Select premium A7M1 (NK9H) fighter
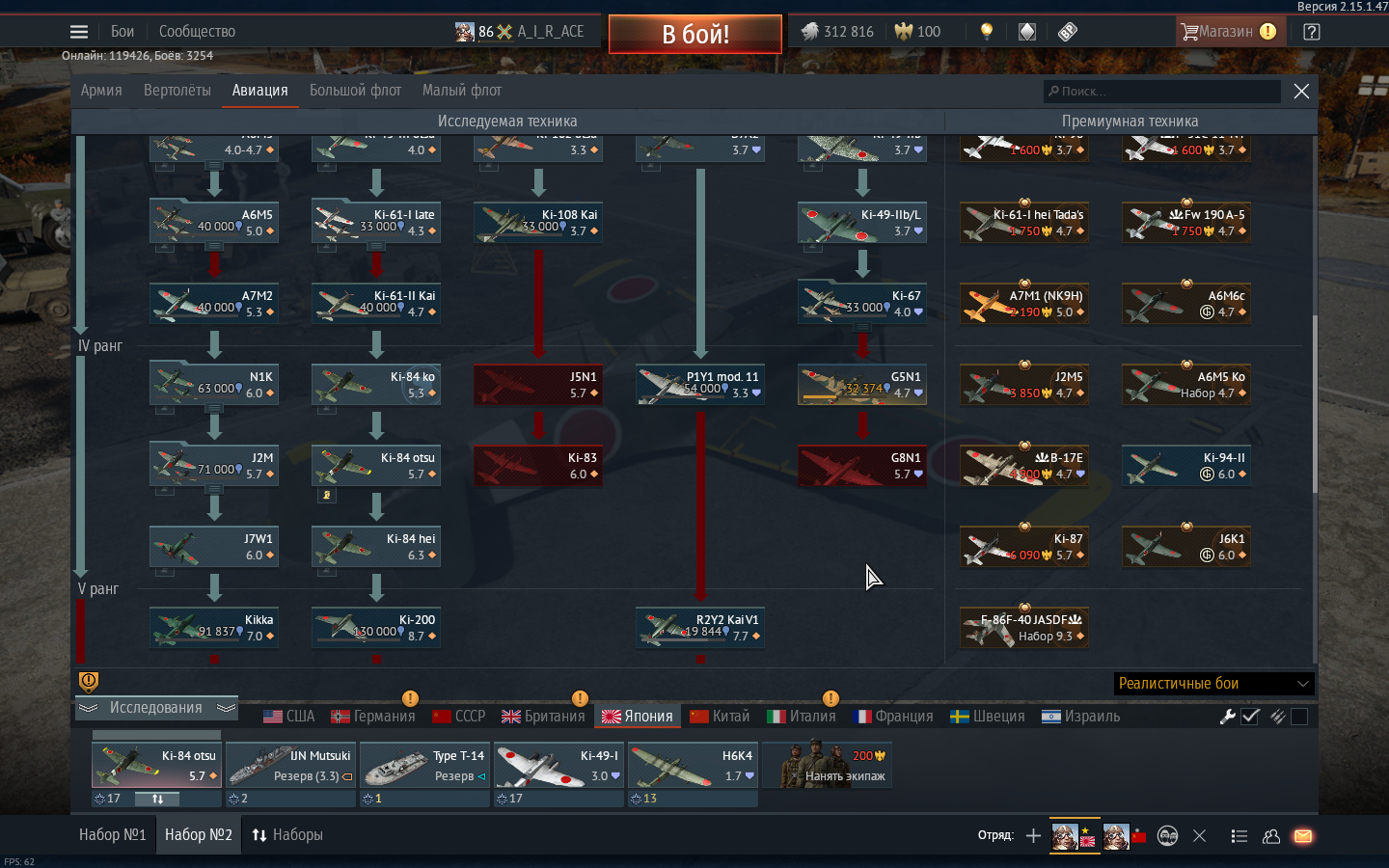The height and width of the screenshot is (868, 1389). pos(1024,303)
